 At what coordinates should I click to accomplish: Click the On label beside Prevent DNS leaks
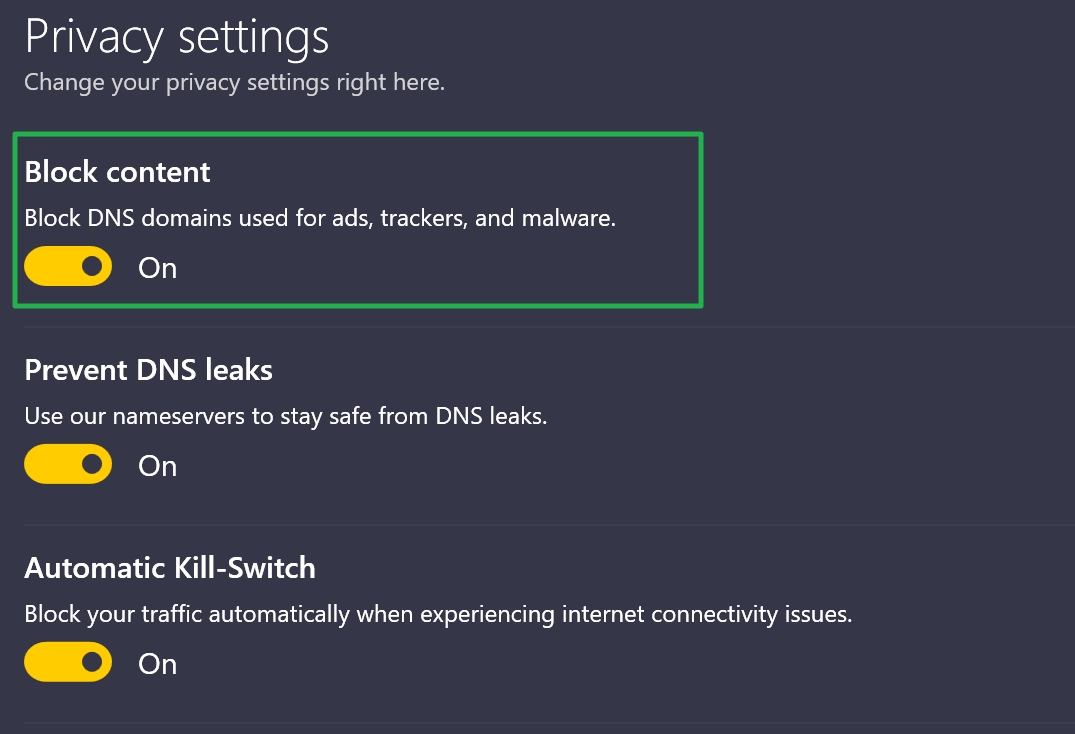(157, 465)
